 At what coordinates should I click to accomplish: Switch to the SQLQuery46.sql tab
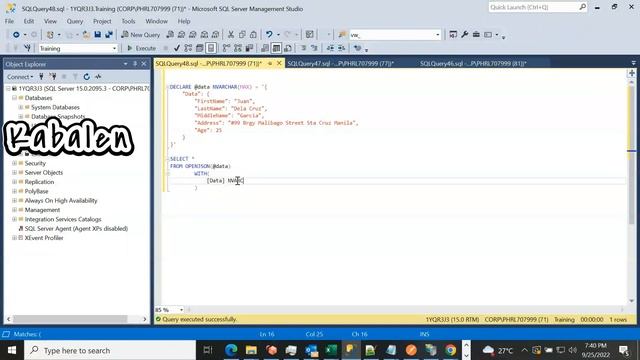point(473,64)
